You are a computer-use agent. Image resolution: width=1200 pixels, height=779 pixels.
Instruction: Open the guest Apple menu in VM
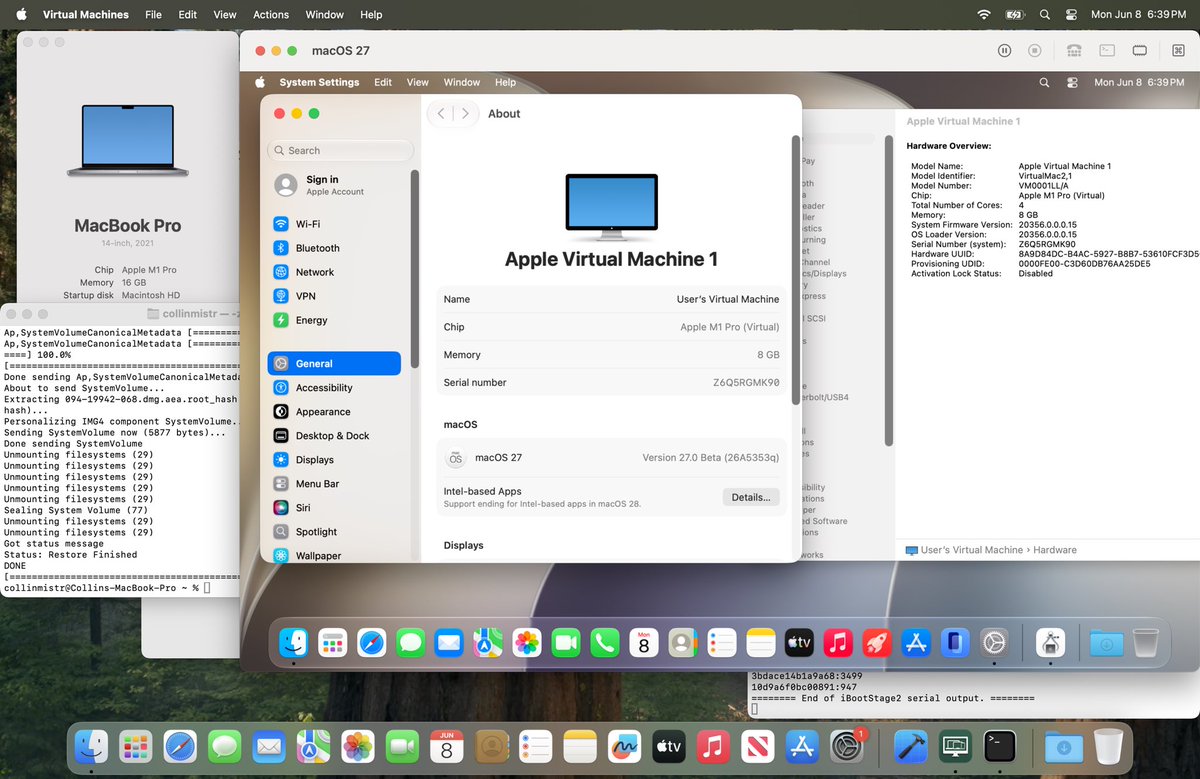[x=260, y=83]
